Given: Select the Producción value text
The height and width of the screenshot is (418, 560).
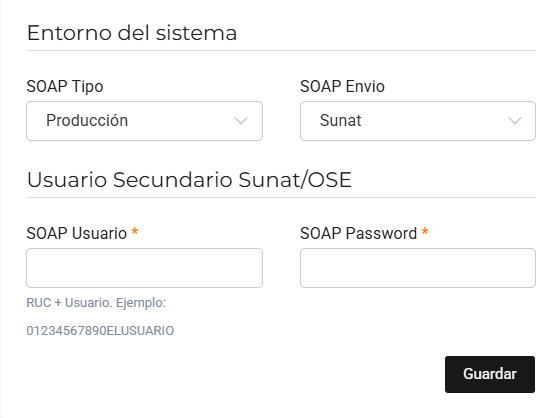Looking at the screenshot, I should (x=87, y=120).
